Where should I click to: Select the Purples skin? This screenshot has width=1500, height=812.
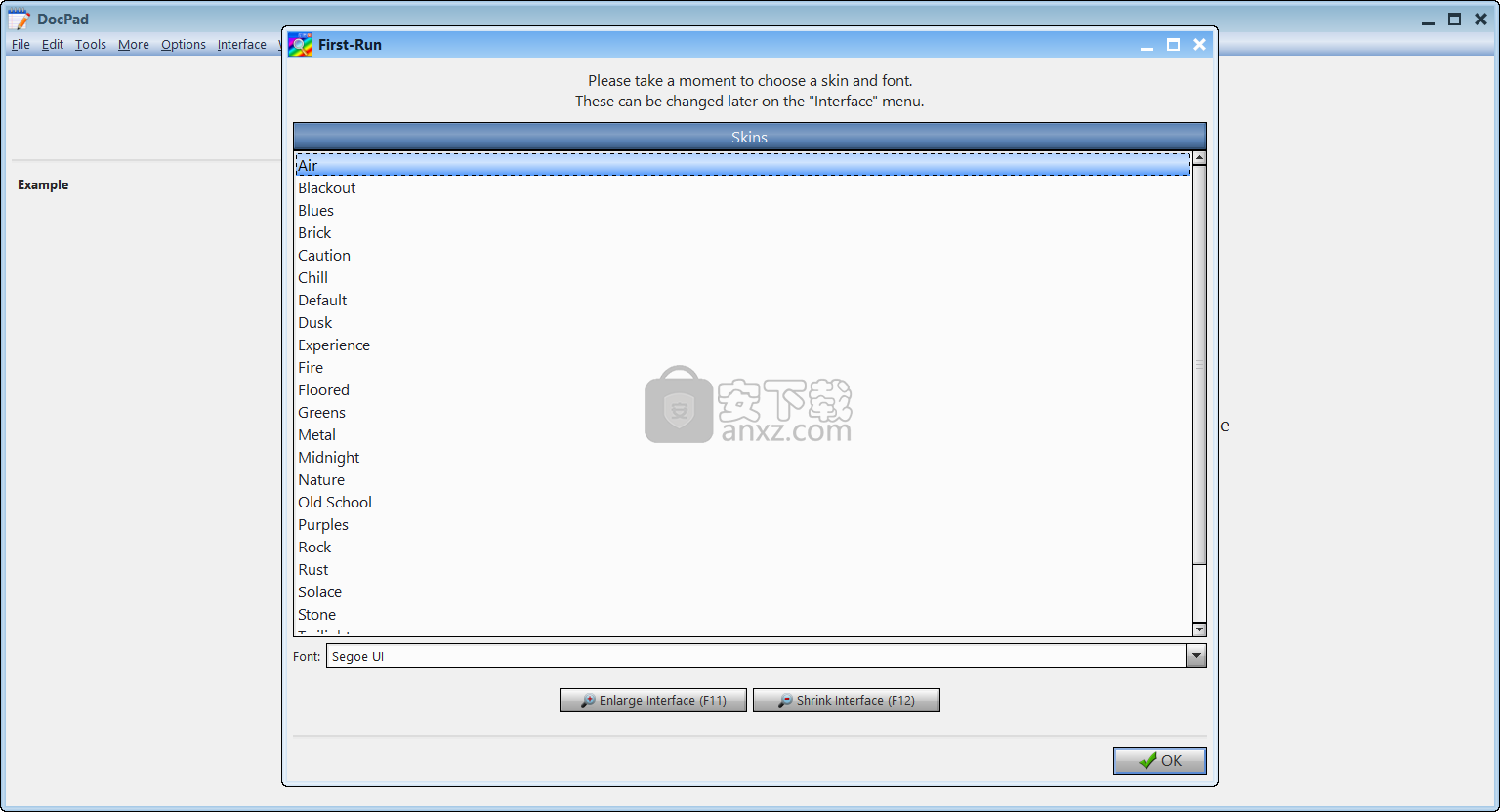742,524
